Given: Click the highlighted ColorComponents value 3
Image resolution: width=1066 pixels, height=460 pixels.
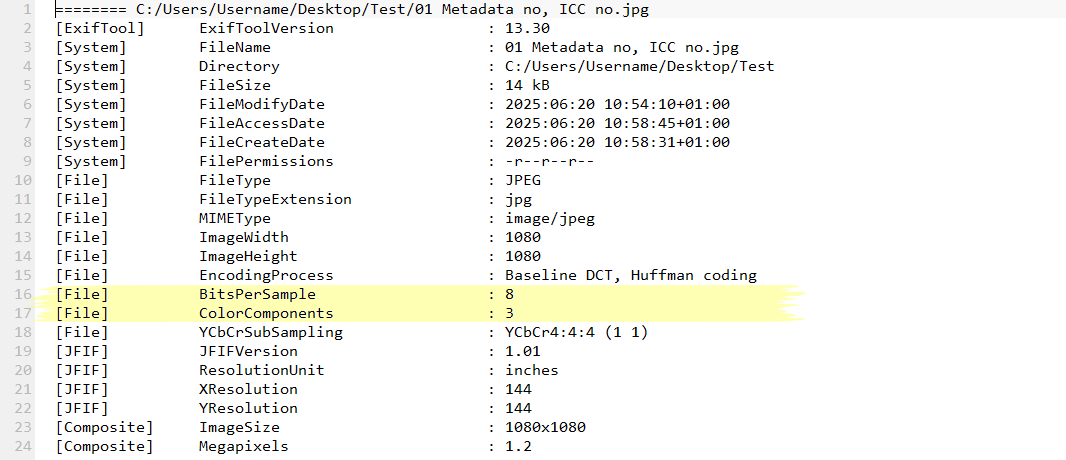Looking at the screenshot, I should coord(510,313).
